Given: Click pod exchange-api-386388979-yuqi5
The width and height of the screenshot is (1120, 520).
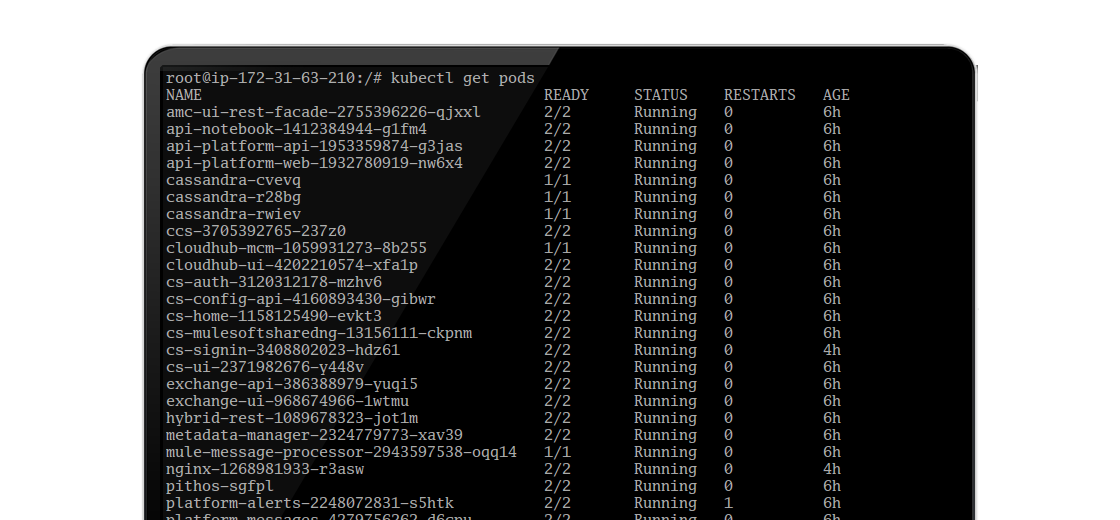Looking at the screenshot, I should point(291,384).
